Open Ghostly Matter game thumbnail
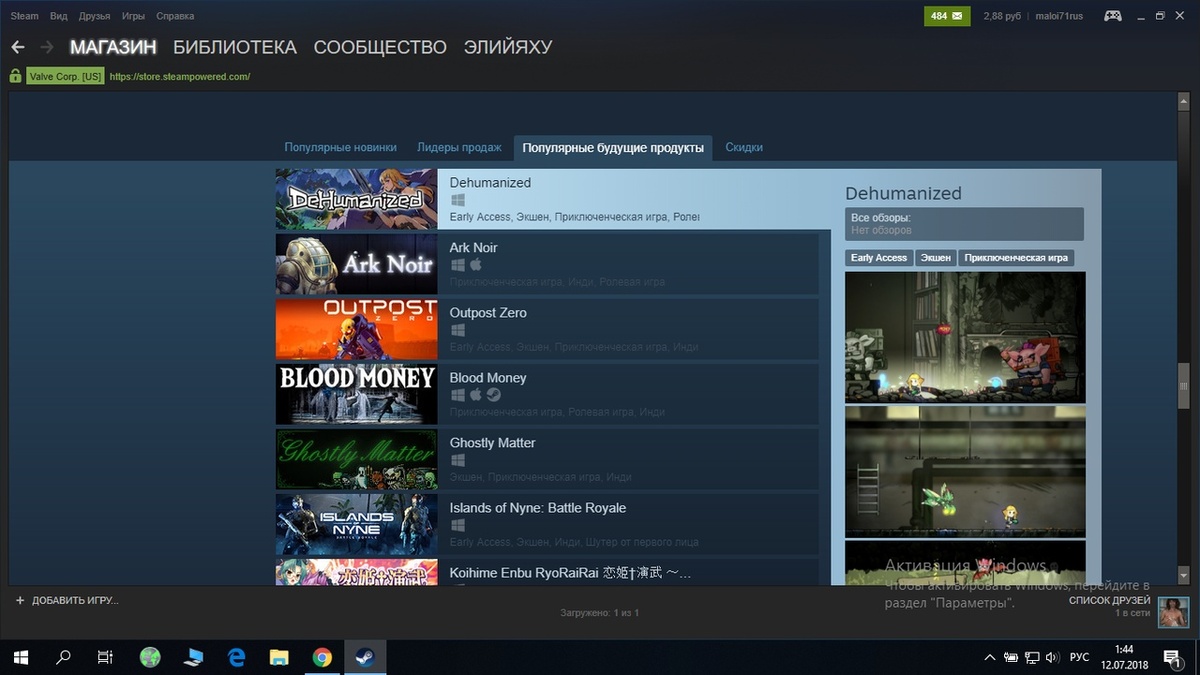Image resolution: width=1200 pixels, height=675 pixels. coord(356,459)
